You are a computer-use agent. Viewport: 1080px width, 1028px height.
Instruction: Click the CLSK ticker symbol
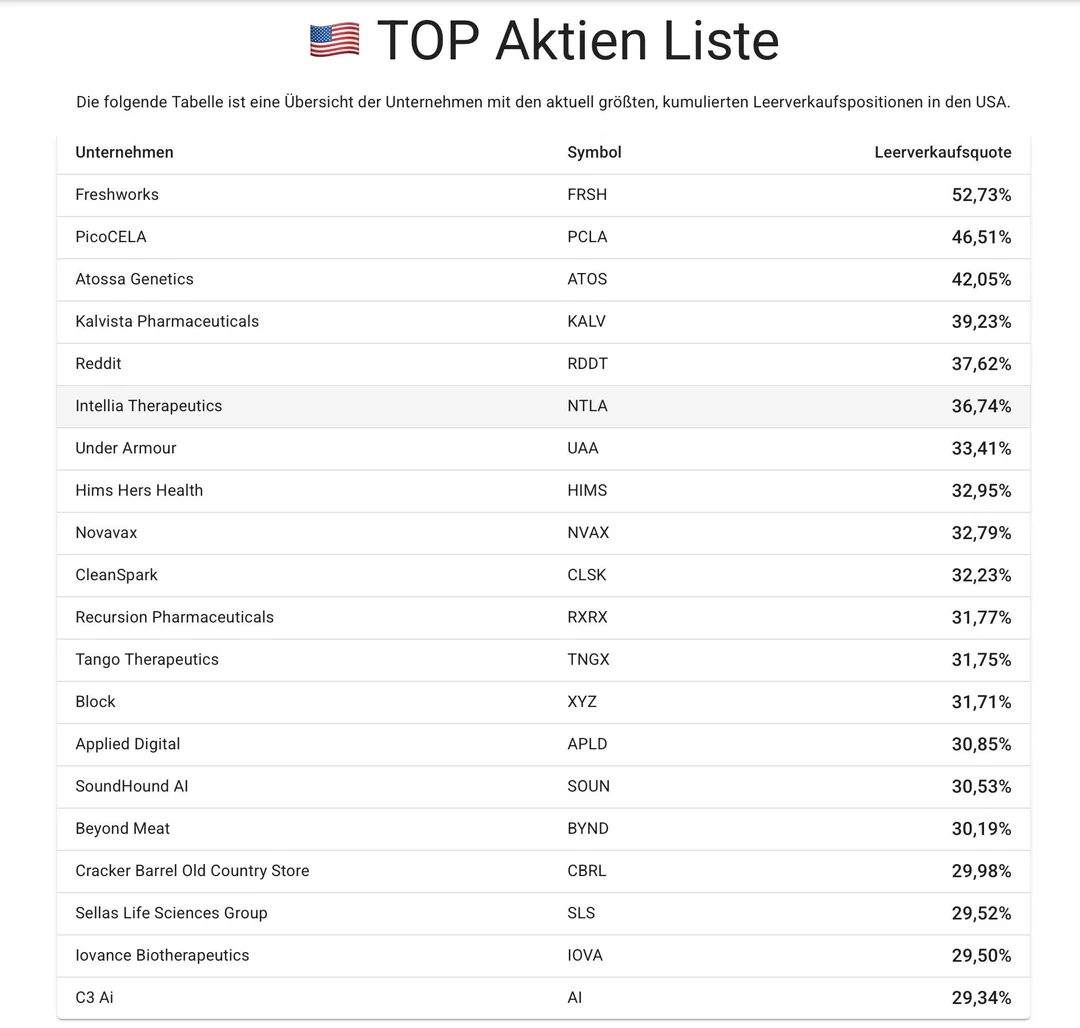(x=587, y=575)
